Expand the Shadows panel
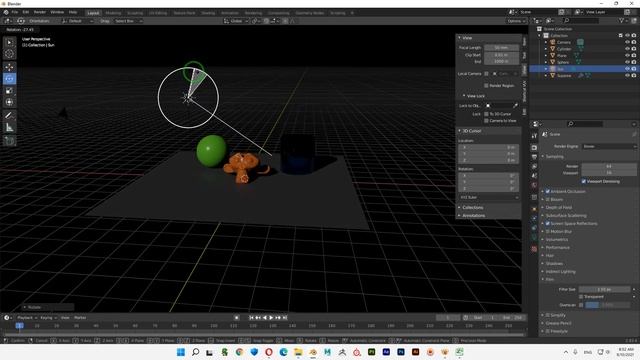Viewport: 640px width, 360px height. [554, 264]
